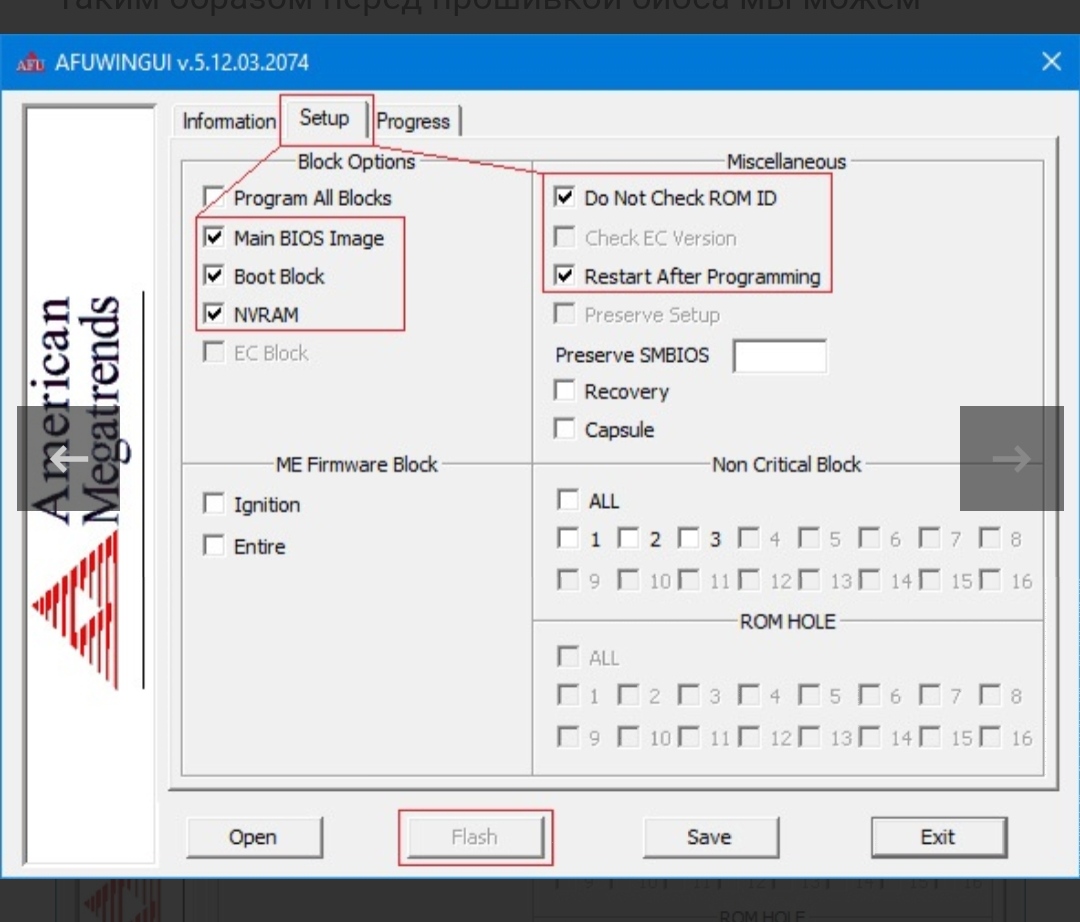Switch to the Information tab
This screenshot has width=1080, height=922.
(x=229, y=122)
